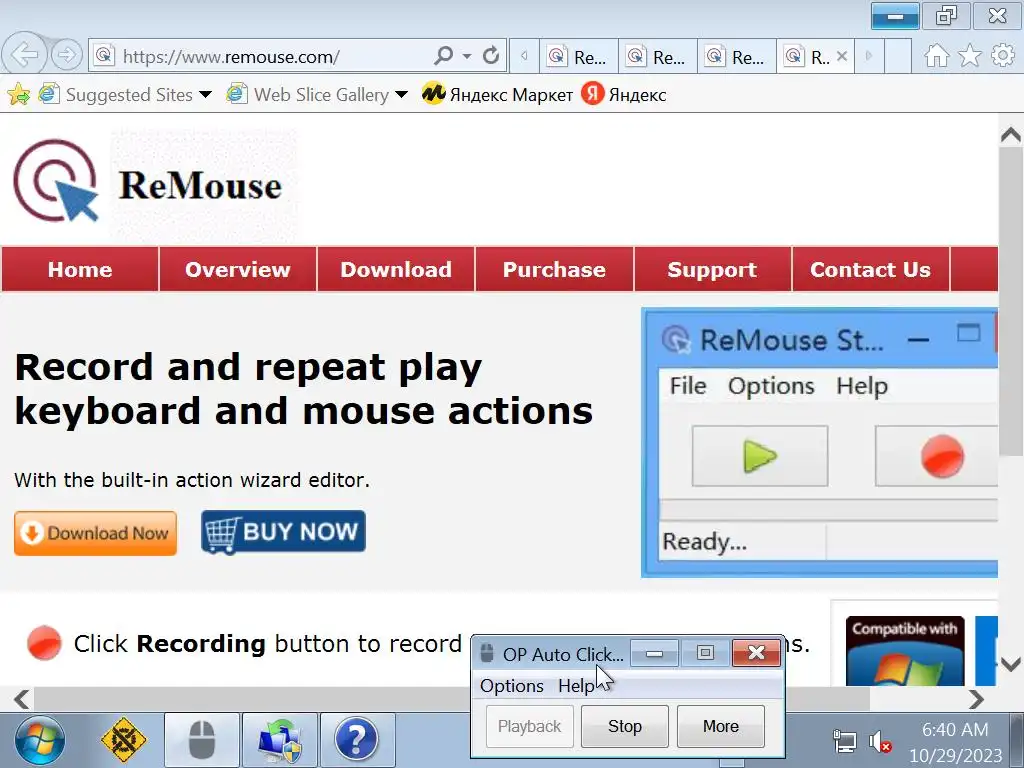Switch to the third Re... browser tab
The height and width of the screenshot is (768, 1024).
point(737,57)
